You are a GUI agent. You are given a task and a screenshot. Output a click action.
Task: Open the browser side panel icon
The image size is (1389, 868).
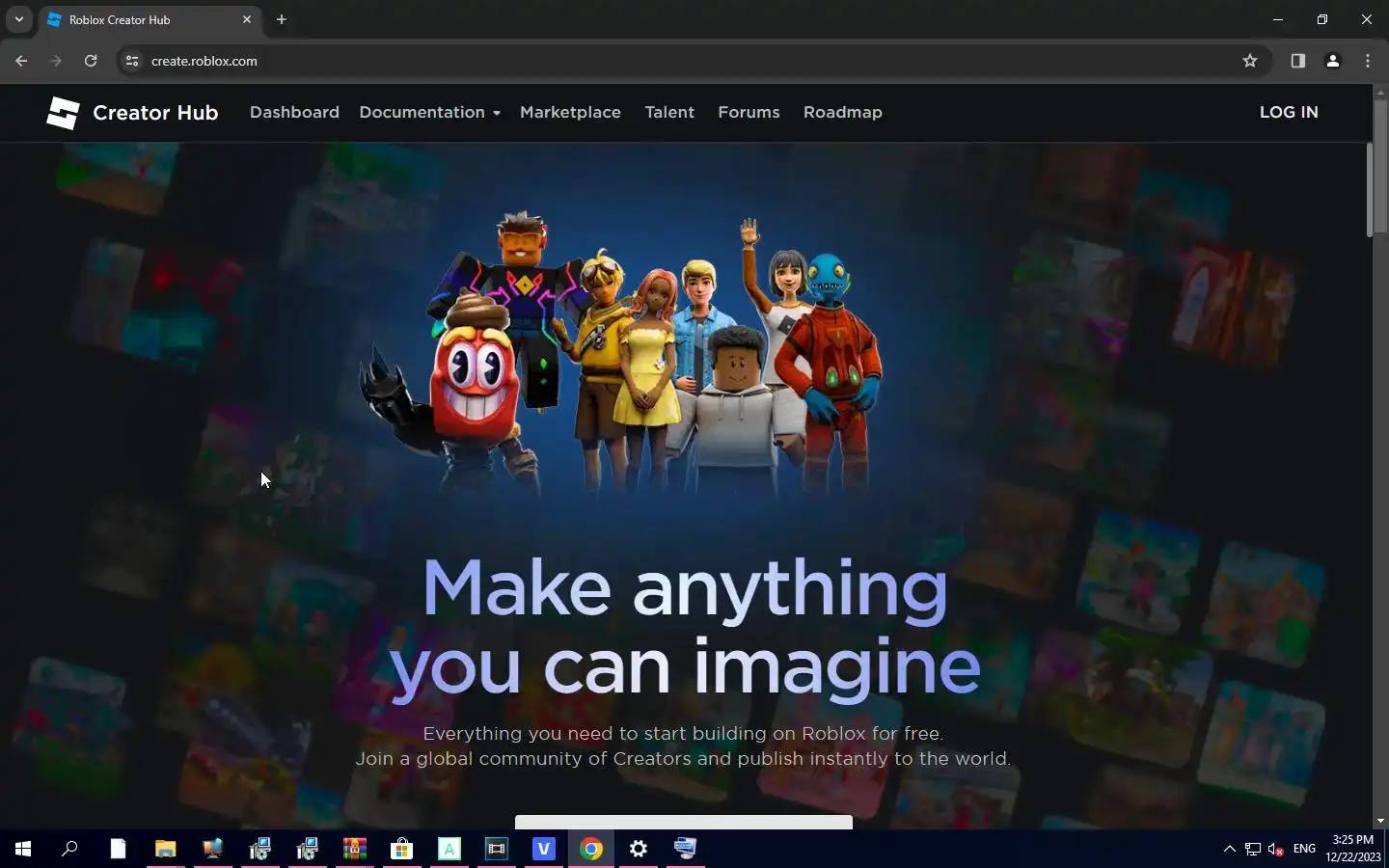[1297, 61]
